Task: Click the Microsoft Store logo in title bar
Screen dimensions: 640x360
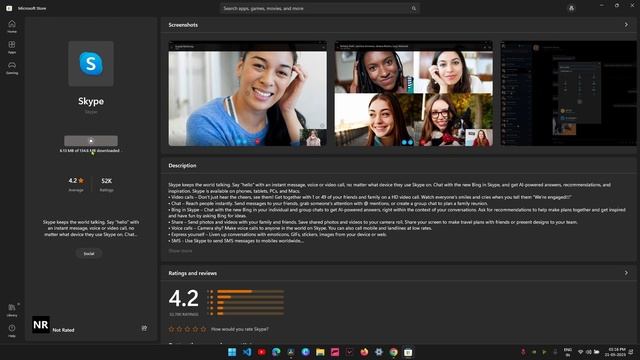Action: pyautogui.click(x=9, y=8)
